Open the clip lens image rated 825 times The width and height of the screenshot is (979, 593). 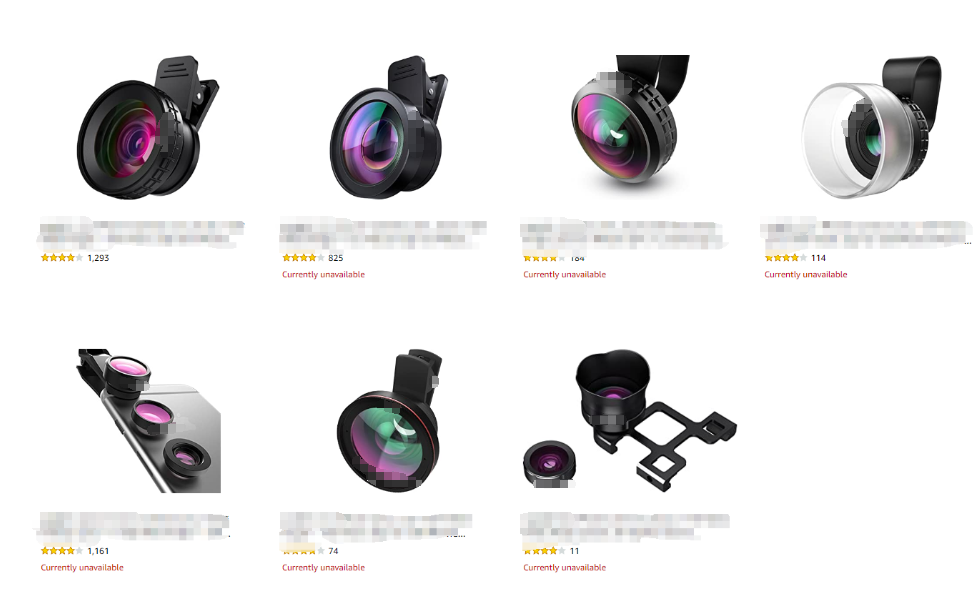coord(388,127)
